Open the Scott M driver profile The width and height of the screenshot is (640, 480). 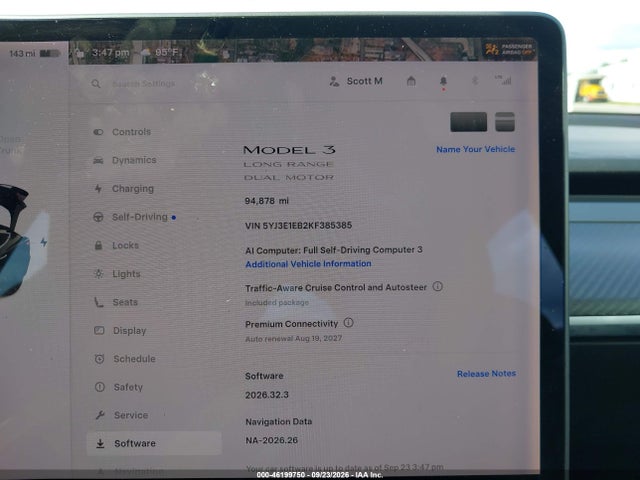tap(356, 81)
